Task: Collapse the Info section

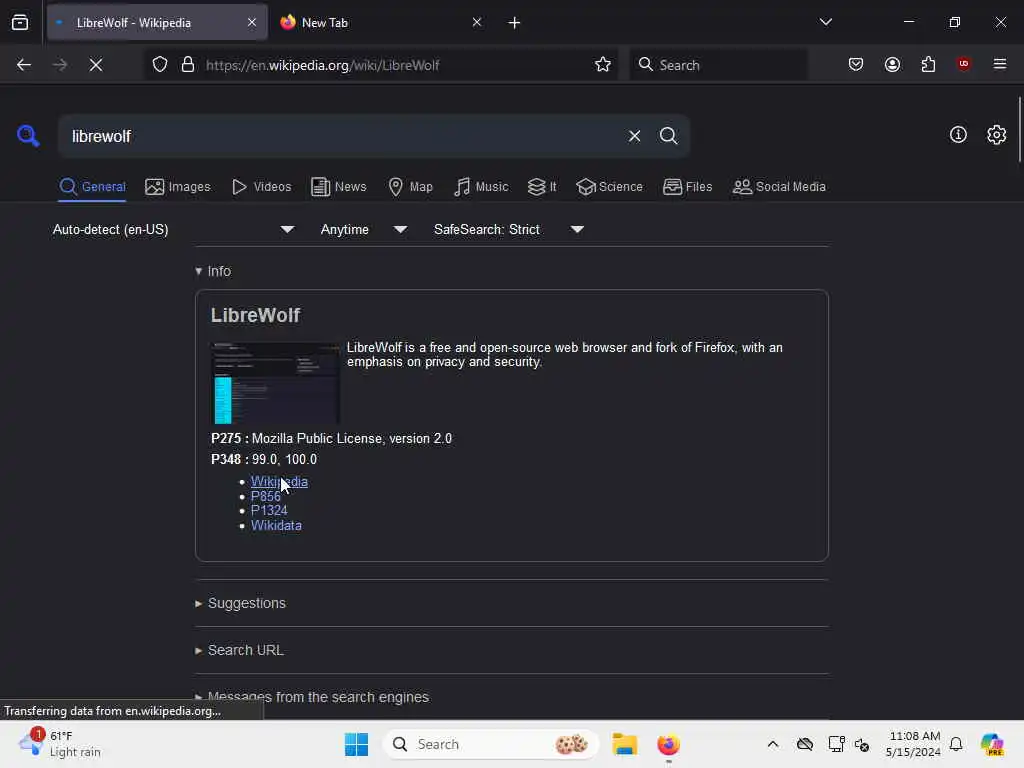Action: coord(213,271)
